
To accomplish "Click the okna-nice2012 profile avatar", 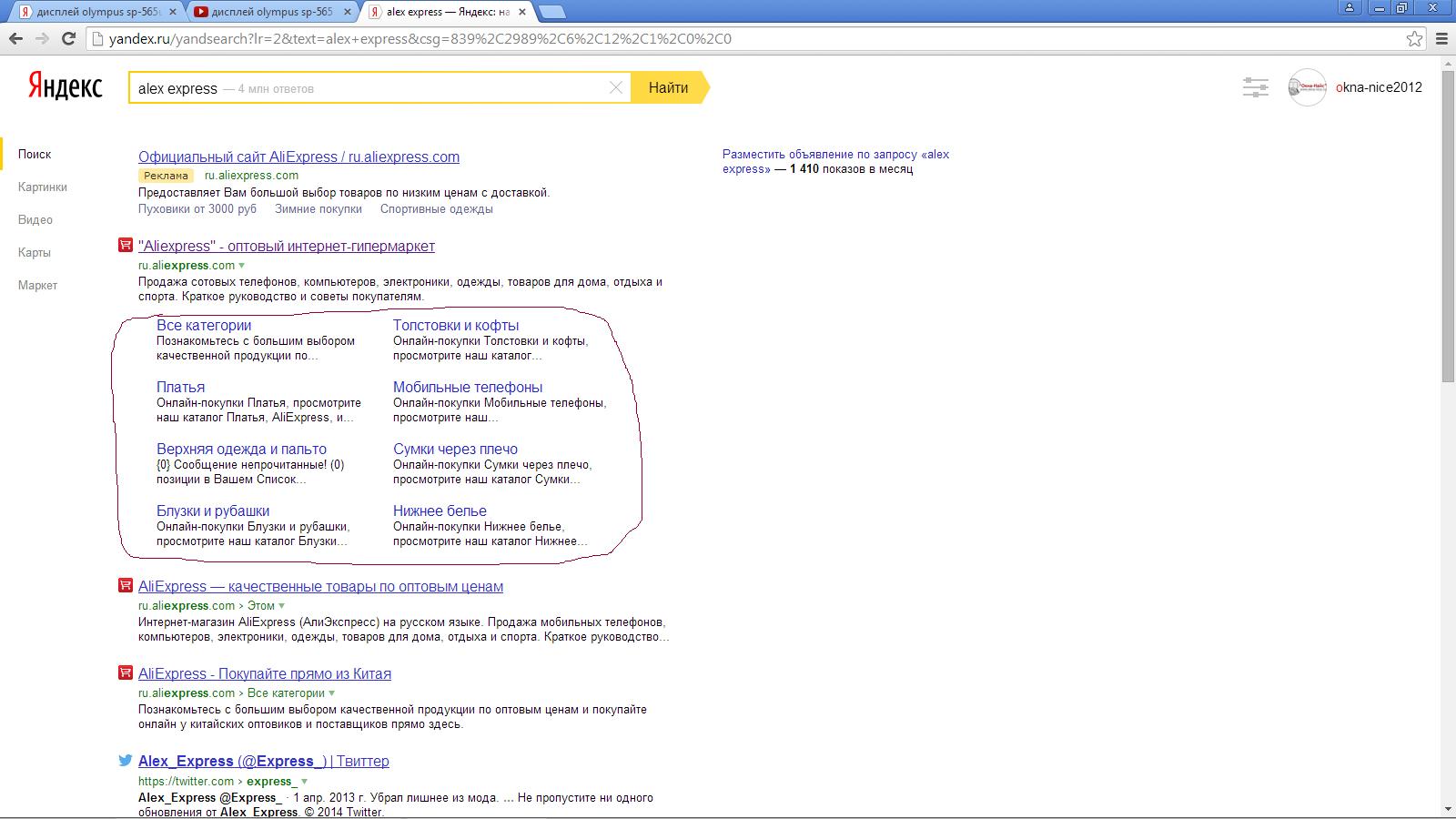I will coord(1307,87).
